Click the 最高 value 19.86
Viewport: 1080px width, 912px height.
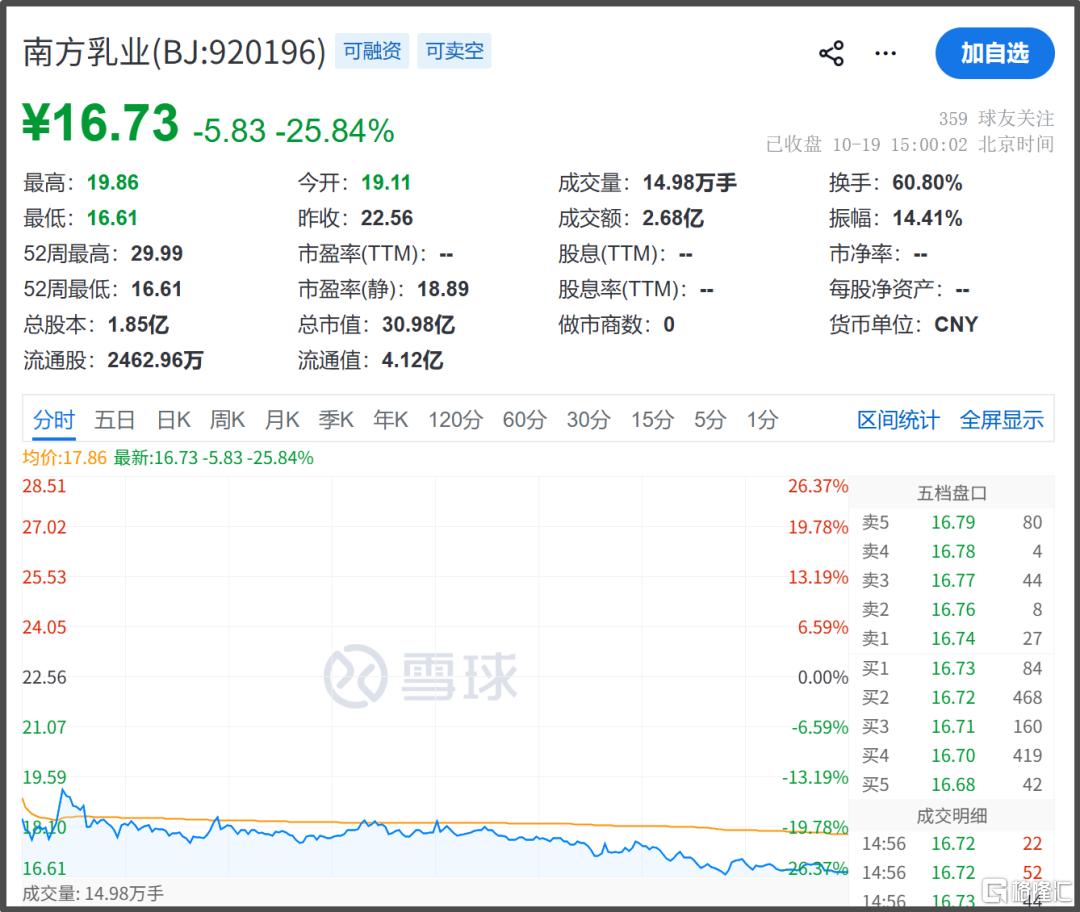pos(113,183)
